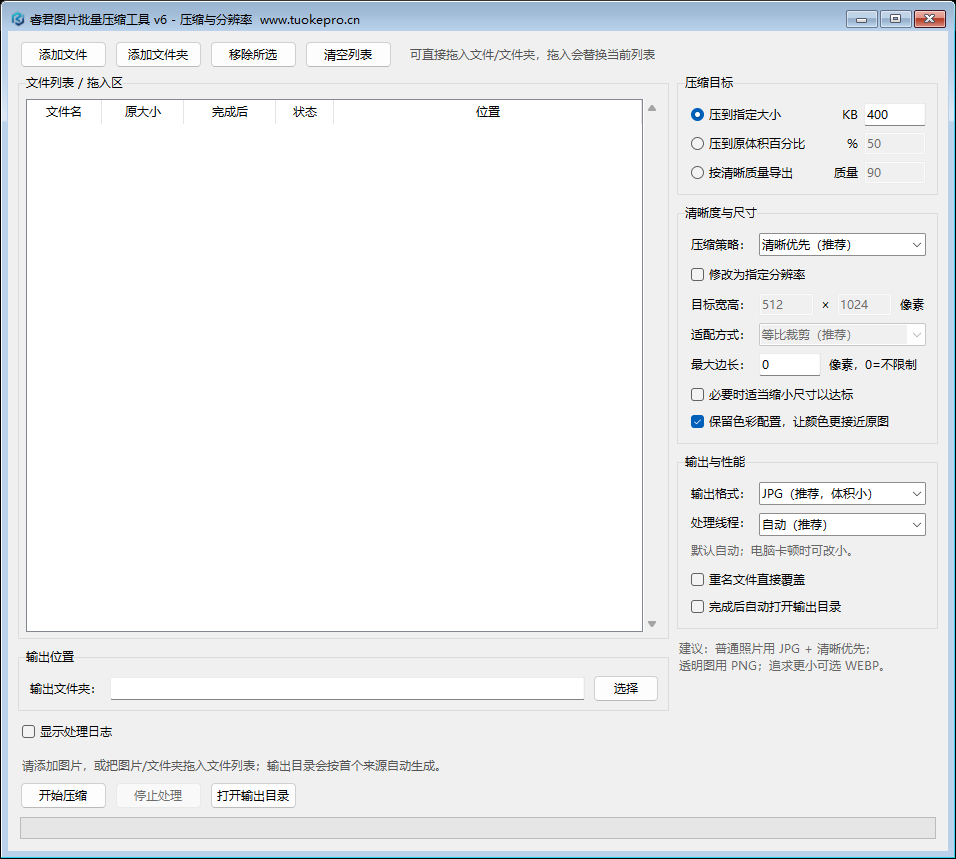Sort by the 文件名 column header
This screenshot has height=859, width=956.
(64, 112)
